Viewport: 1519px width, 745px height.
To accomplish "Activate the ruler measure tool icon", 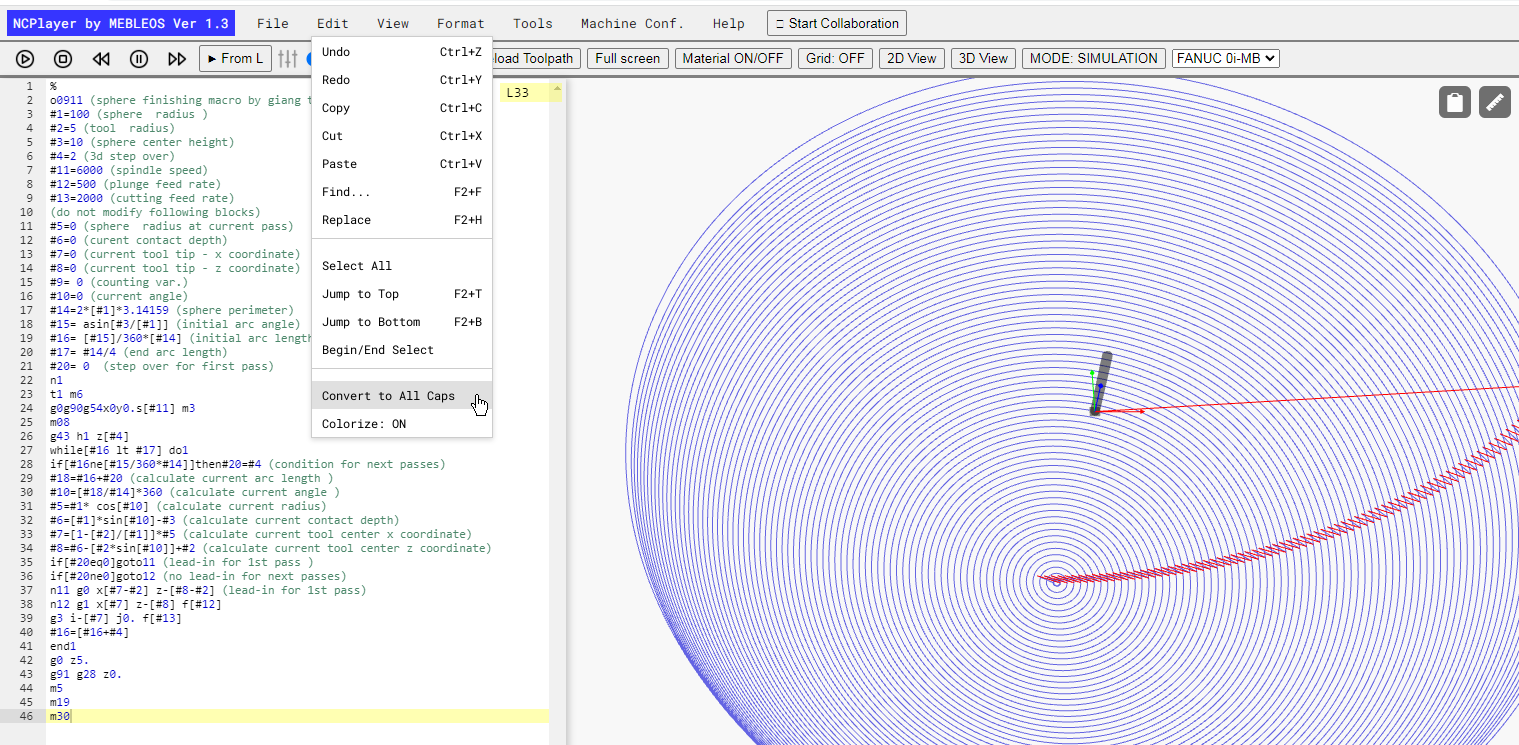I will point(1495,102).
